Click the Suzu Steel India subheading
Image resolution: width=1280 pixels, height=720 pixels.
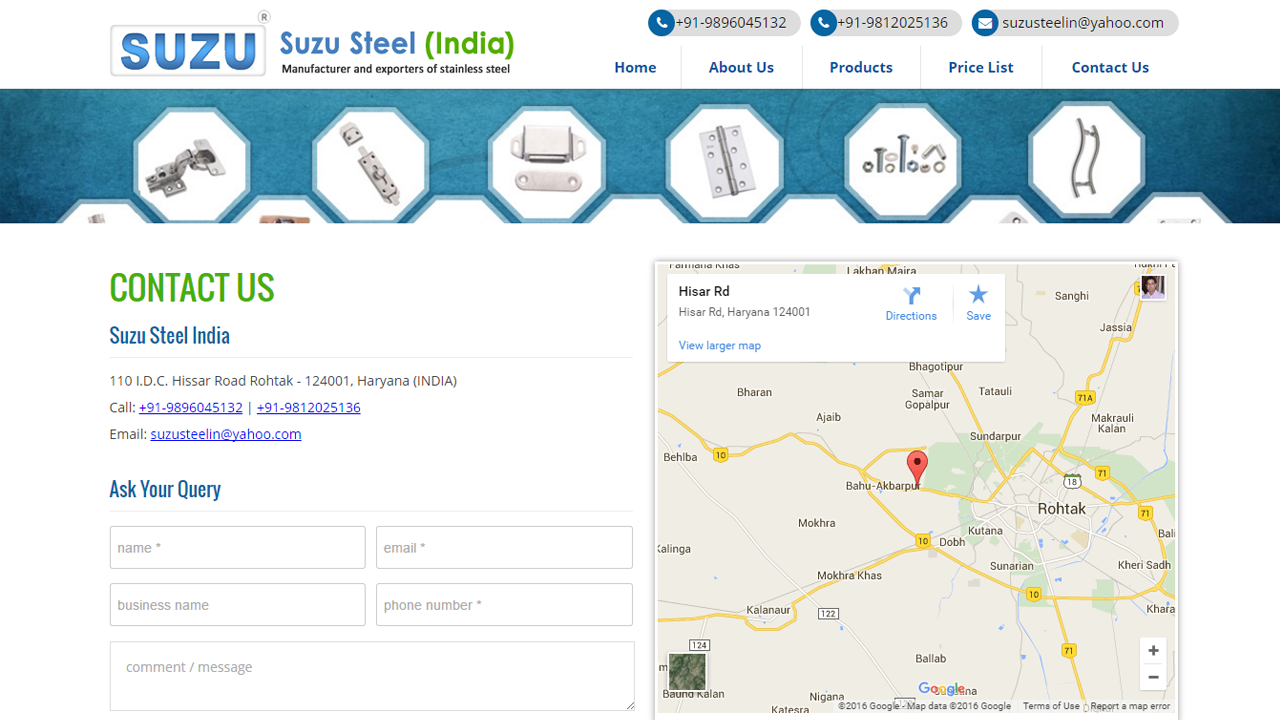[170, 336]
